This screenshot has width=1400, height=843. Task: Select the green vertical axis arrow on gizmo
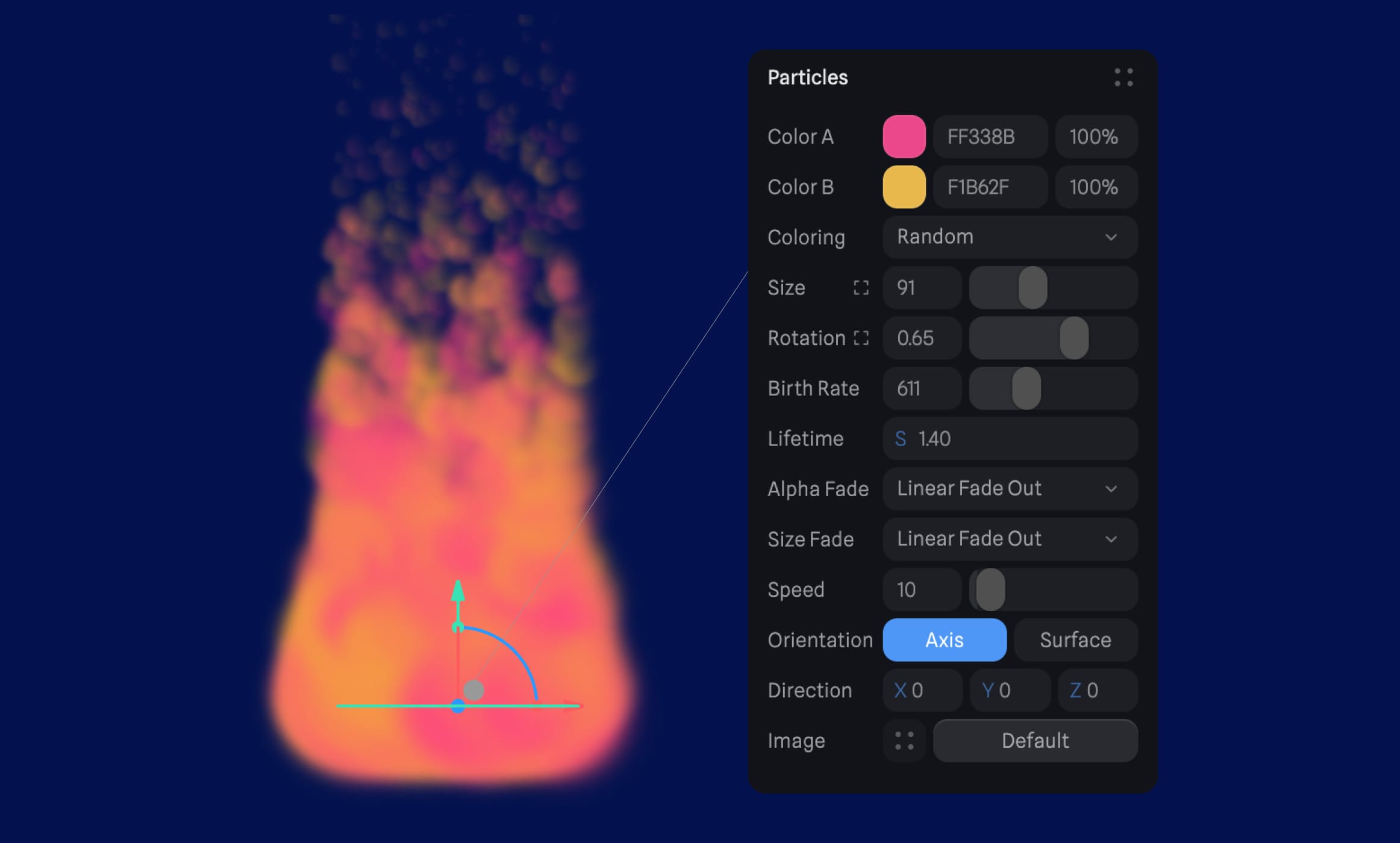[x=458, y=590]
